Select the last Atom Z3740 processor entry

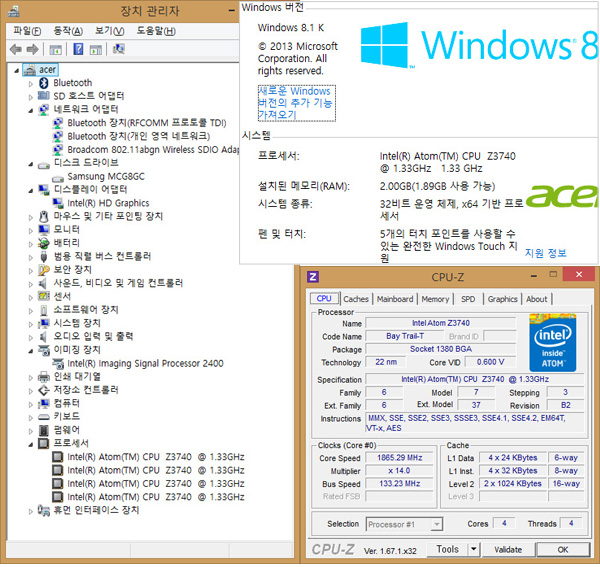[156, 497]
